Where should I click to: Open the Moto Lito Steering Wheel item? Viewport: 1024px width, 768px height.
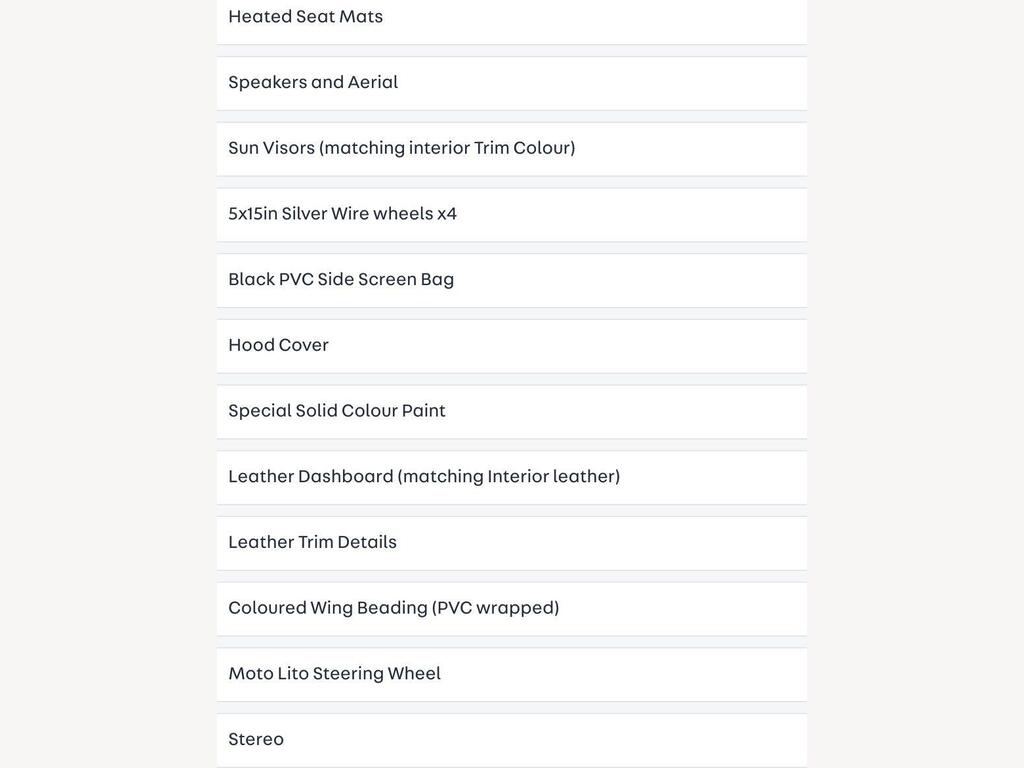coord(512,675)
